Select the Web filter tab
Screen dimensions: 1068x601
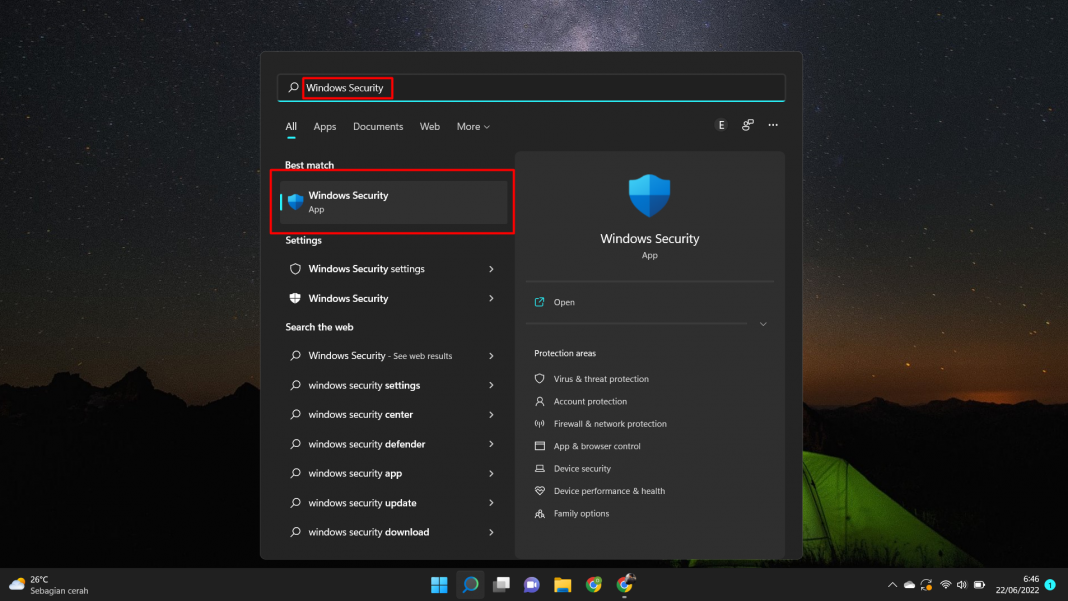pyautogui.click(x=430, y=127)
